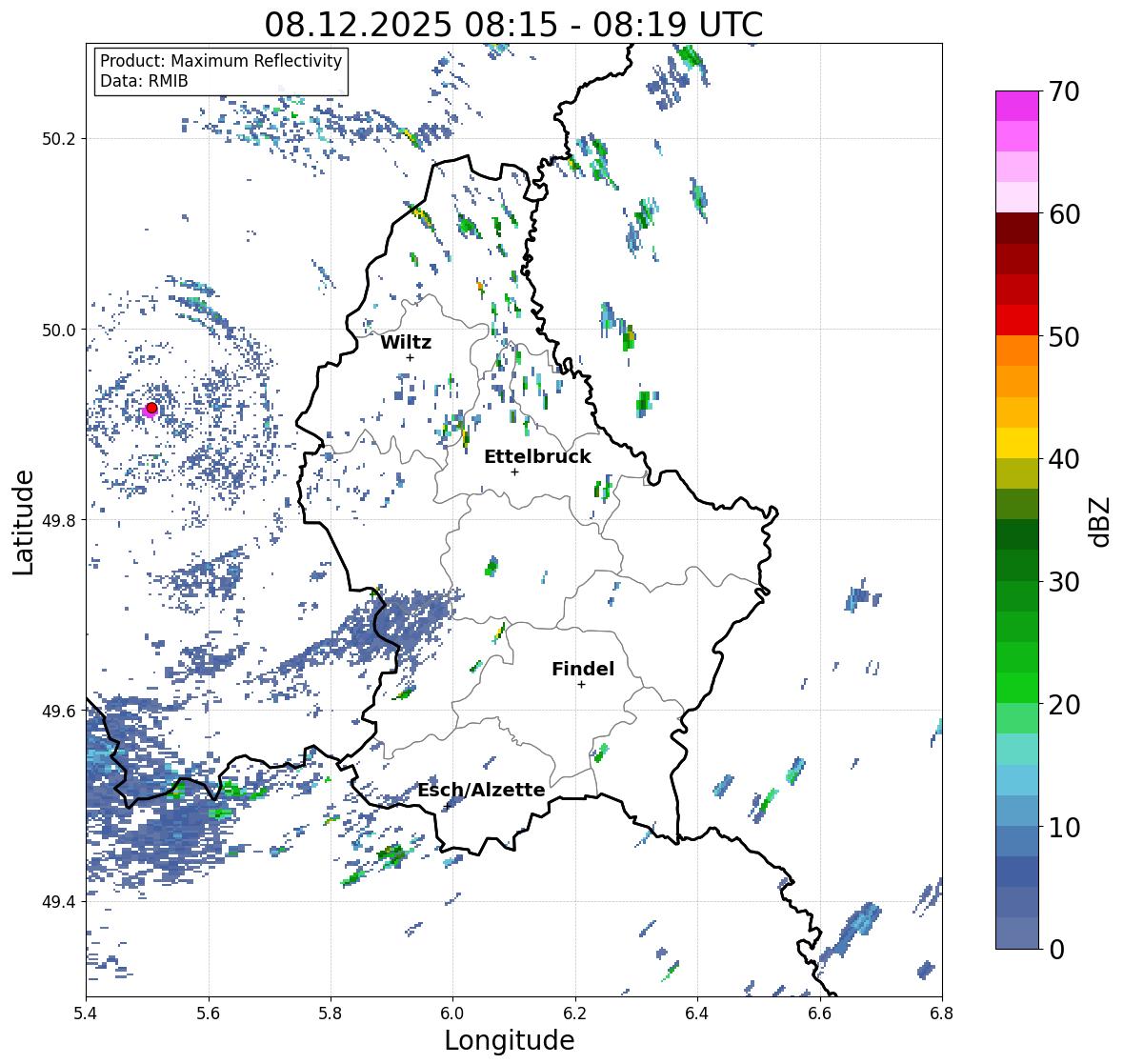This screenshot has width=1123, height=1064.
Task: Click the 0 value on colorbar
Action: (x=1056, y=950)
